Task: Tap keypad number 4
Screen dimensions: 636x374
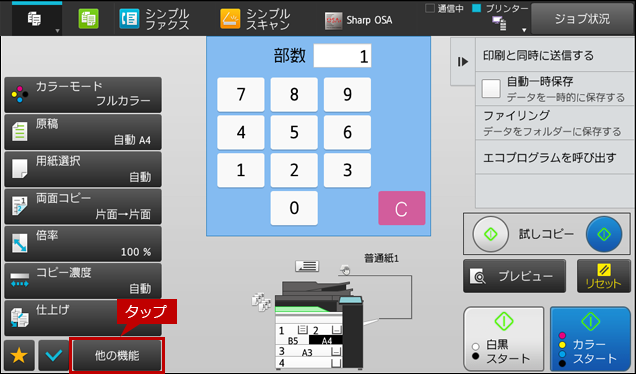Action: pos(241,132)
